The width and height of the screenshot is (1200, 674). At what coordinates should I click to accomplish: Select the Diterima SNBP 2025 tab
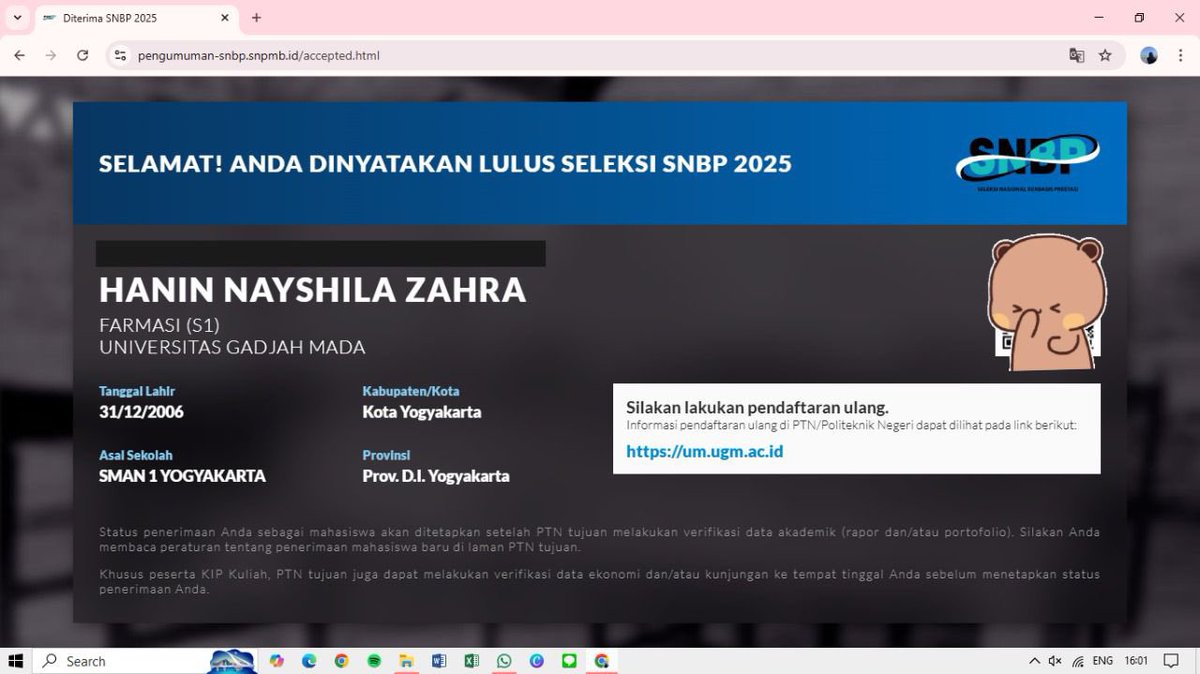coord(135,18)
